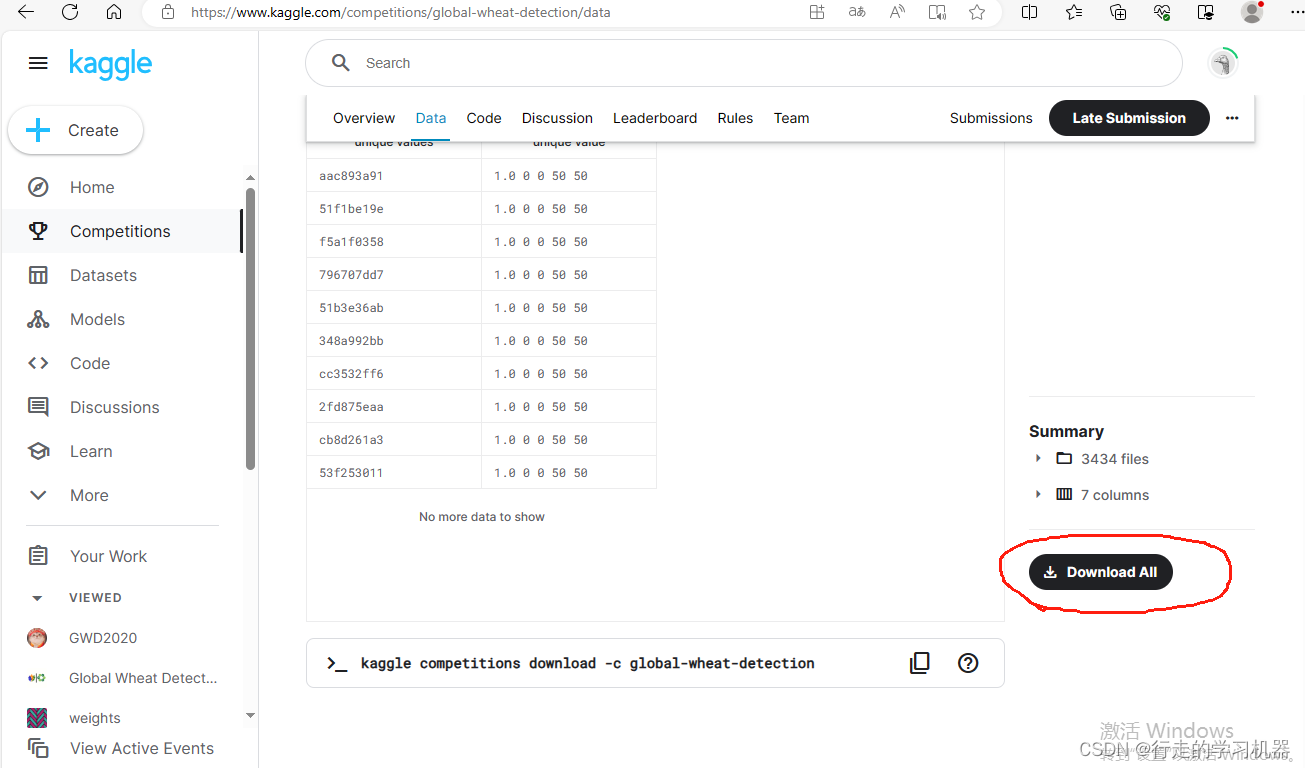Viewport: 1305px width, 768px height.
Task: Click the Kaggle search field
Action: point(700,62)
